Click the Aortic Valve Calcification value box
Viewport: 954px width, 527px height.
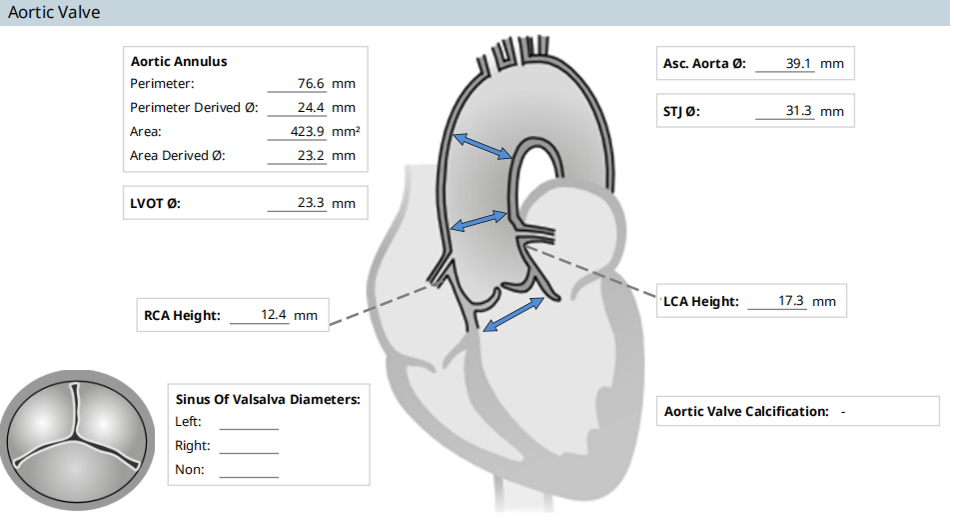point(798,411)
